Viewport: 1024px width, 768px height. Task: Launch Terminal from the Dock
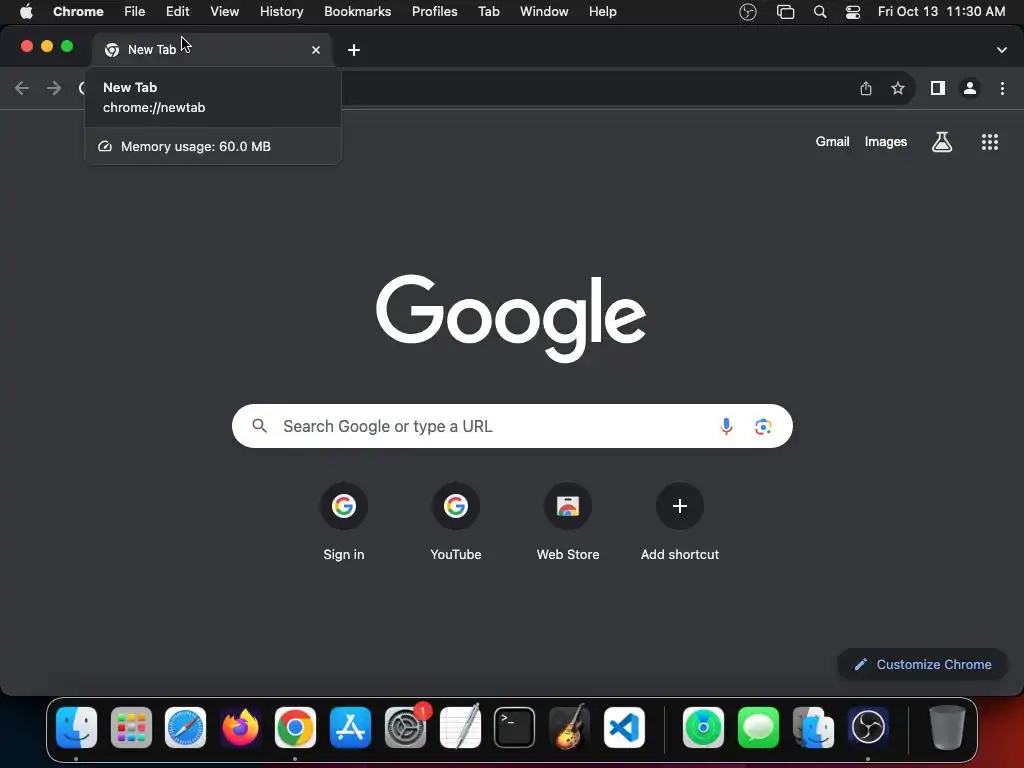point(514,728)
